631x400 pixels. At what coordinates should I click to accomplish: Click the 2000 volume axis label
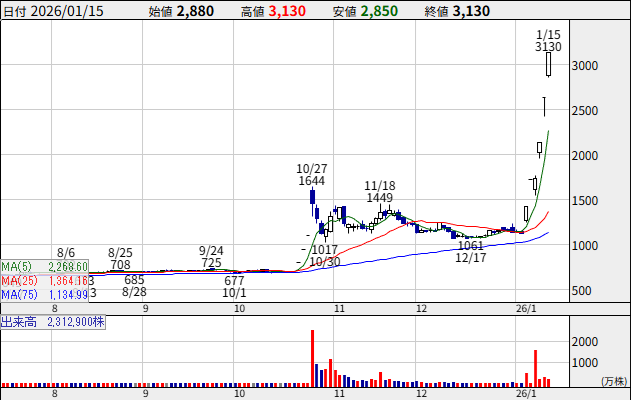[585, 342]
